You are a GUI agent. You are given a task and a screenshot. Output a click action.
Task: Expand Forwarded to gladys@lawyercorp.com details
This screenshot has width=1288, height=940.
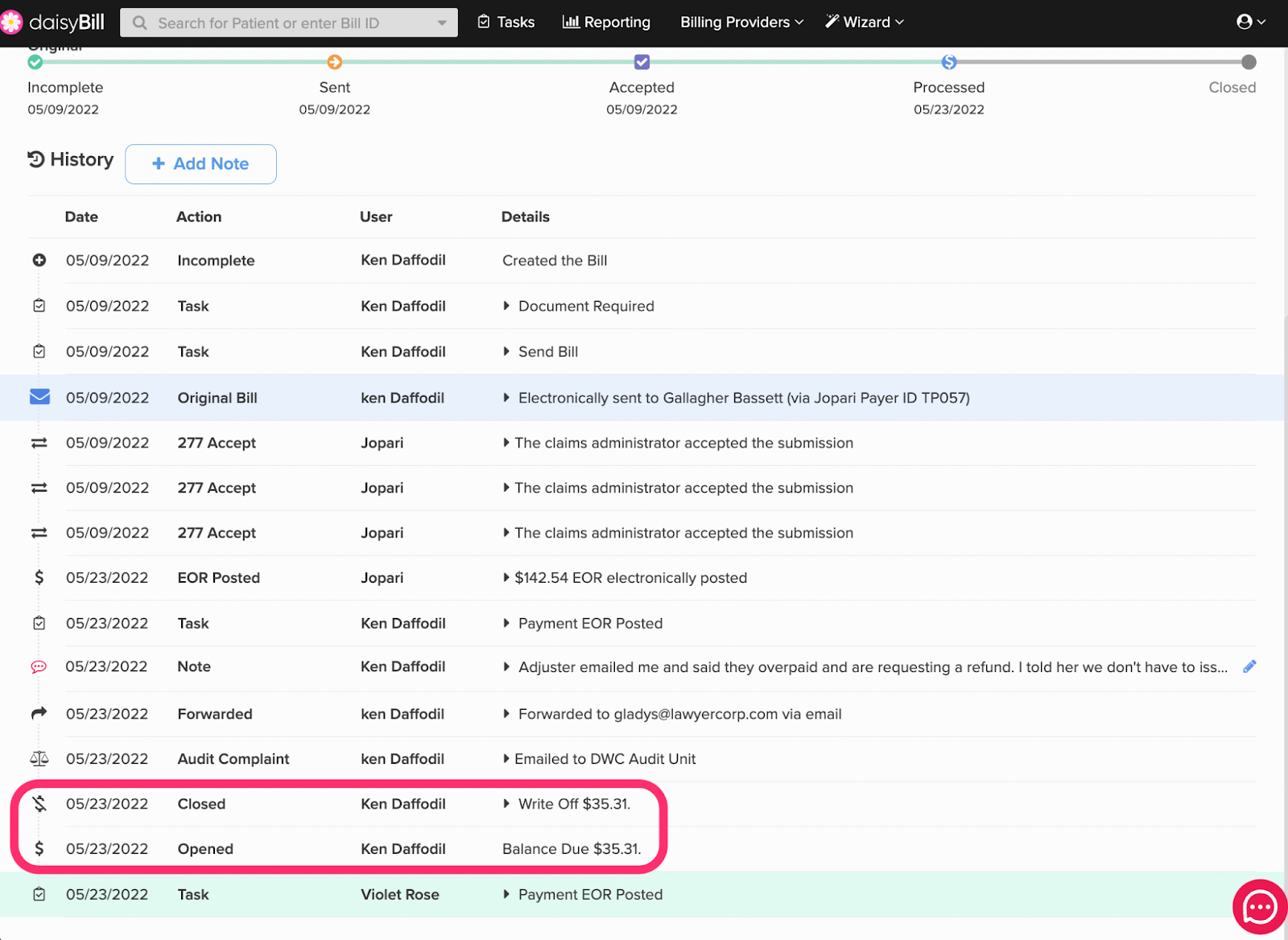pyautogui.click(x=506, y=714)
